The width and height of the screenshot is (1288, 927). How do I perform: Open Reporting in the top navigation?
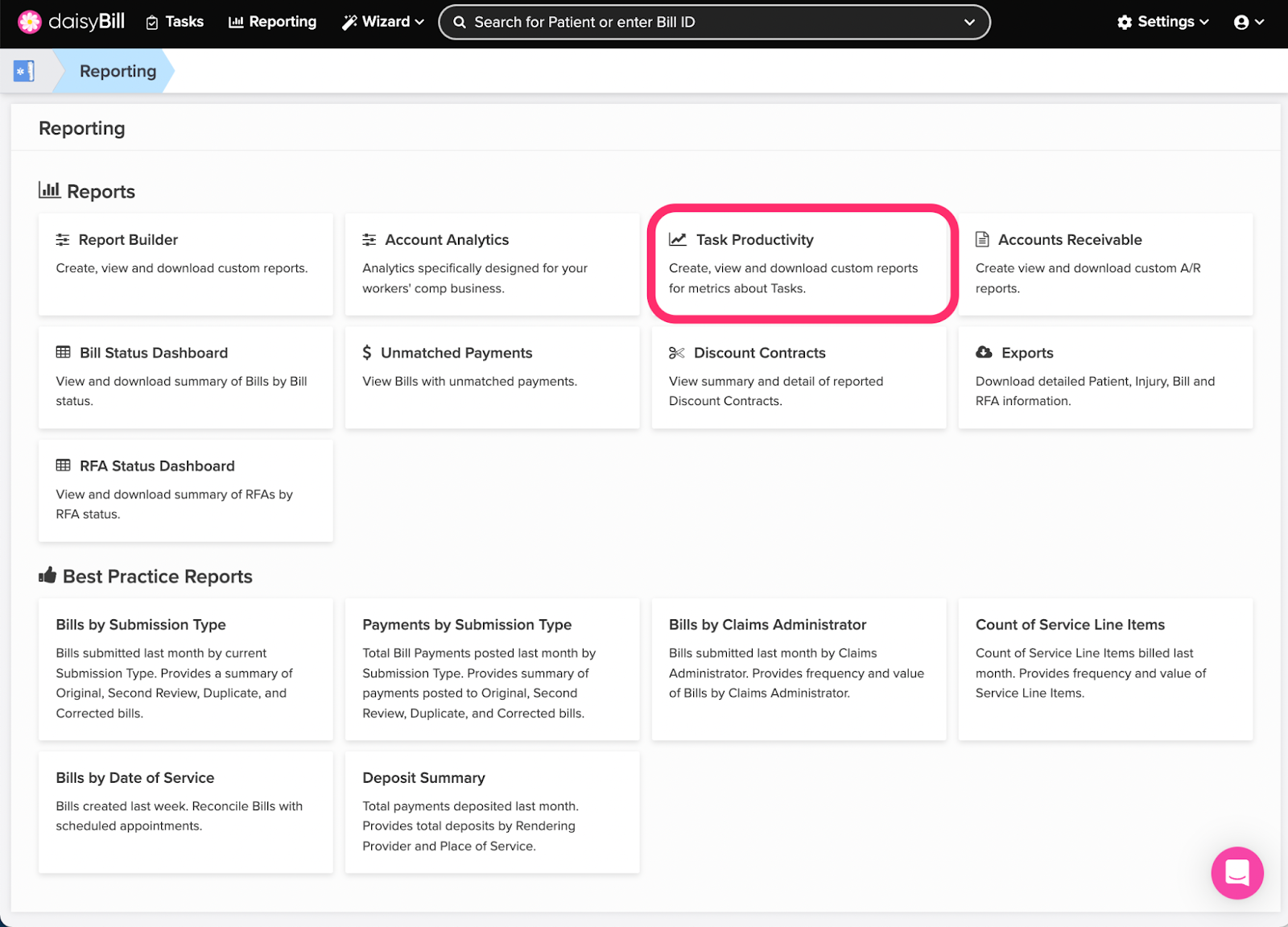273,22
